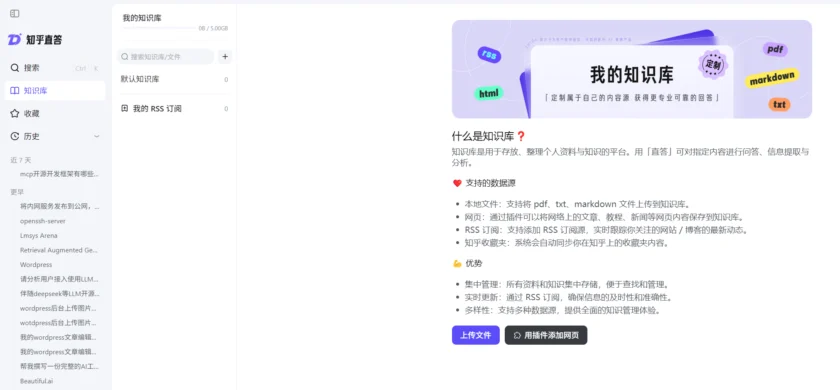The height and width of the screenshot is (390, 840).
Task: Open history item 将内网服务发布到公网
Action: pos(59,206)
